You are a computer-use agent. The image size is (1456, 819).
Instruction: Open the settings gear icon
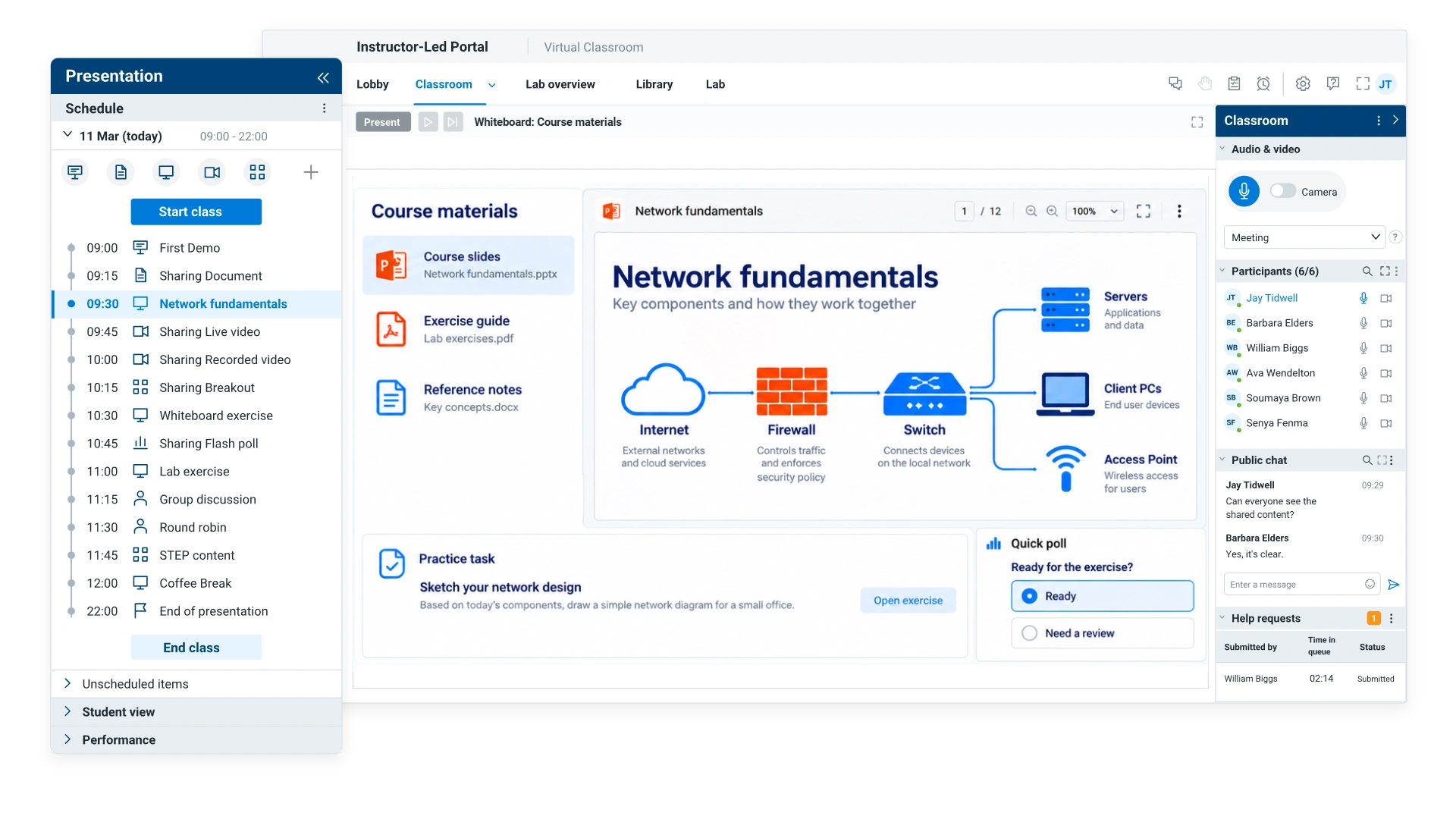1303,83
